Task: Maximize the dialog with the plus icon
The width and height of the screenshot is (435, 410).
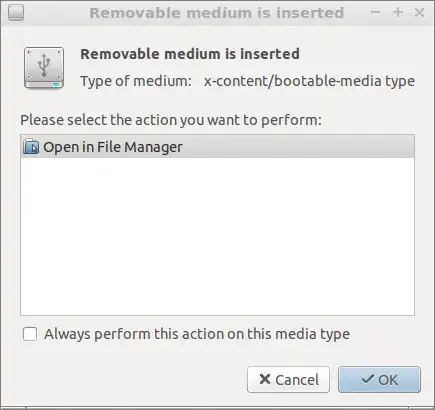Action: [398, 13]
